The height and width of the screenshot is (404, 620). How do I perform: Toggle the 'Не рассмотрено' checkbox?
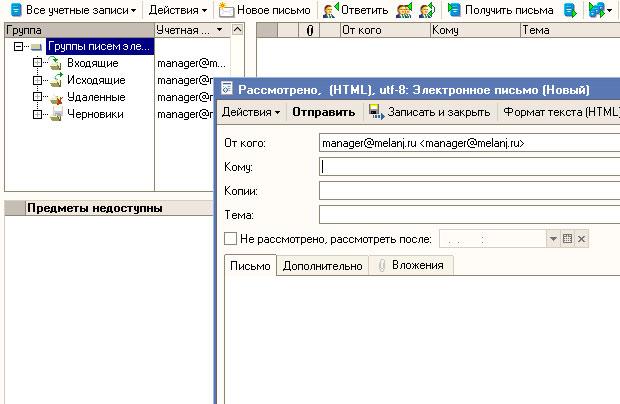[x=231, y=239]
